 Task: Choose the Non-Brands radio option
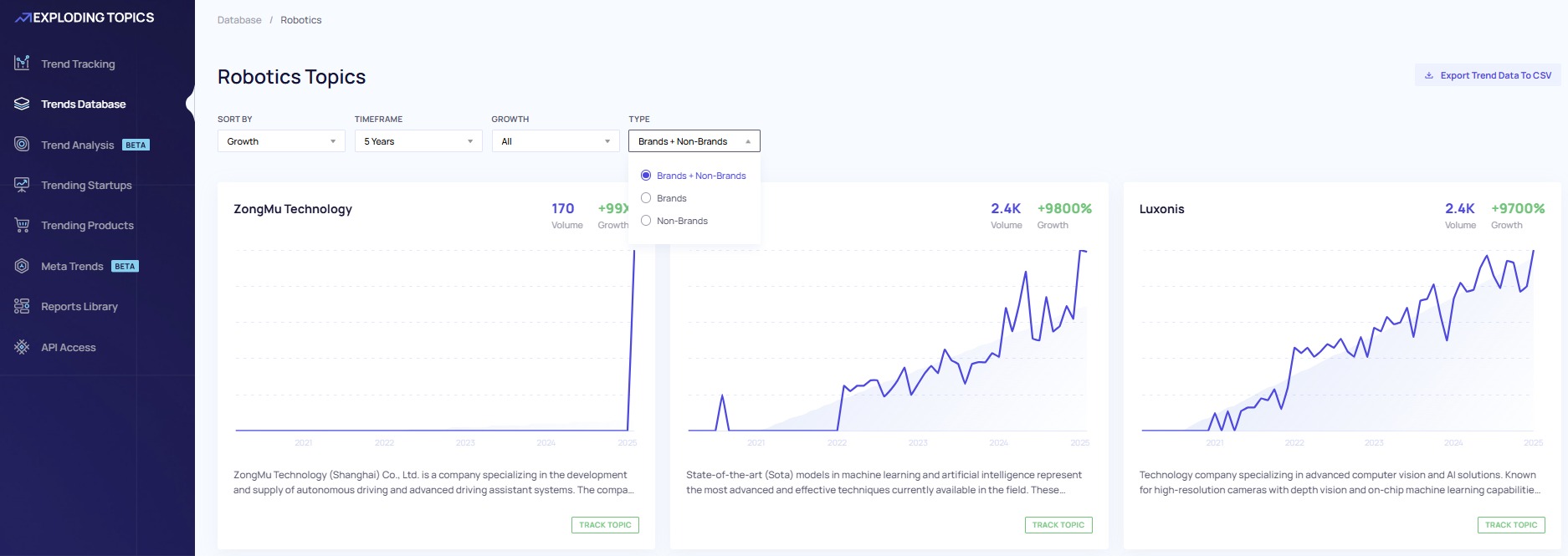646,221
